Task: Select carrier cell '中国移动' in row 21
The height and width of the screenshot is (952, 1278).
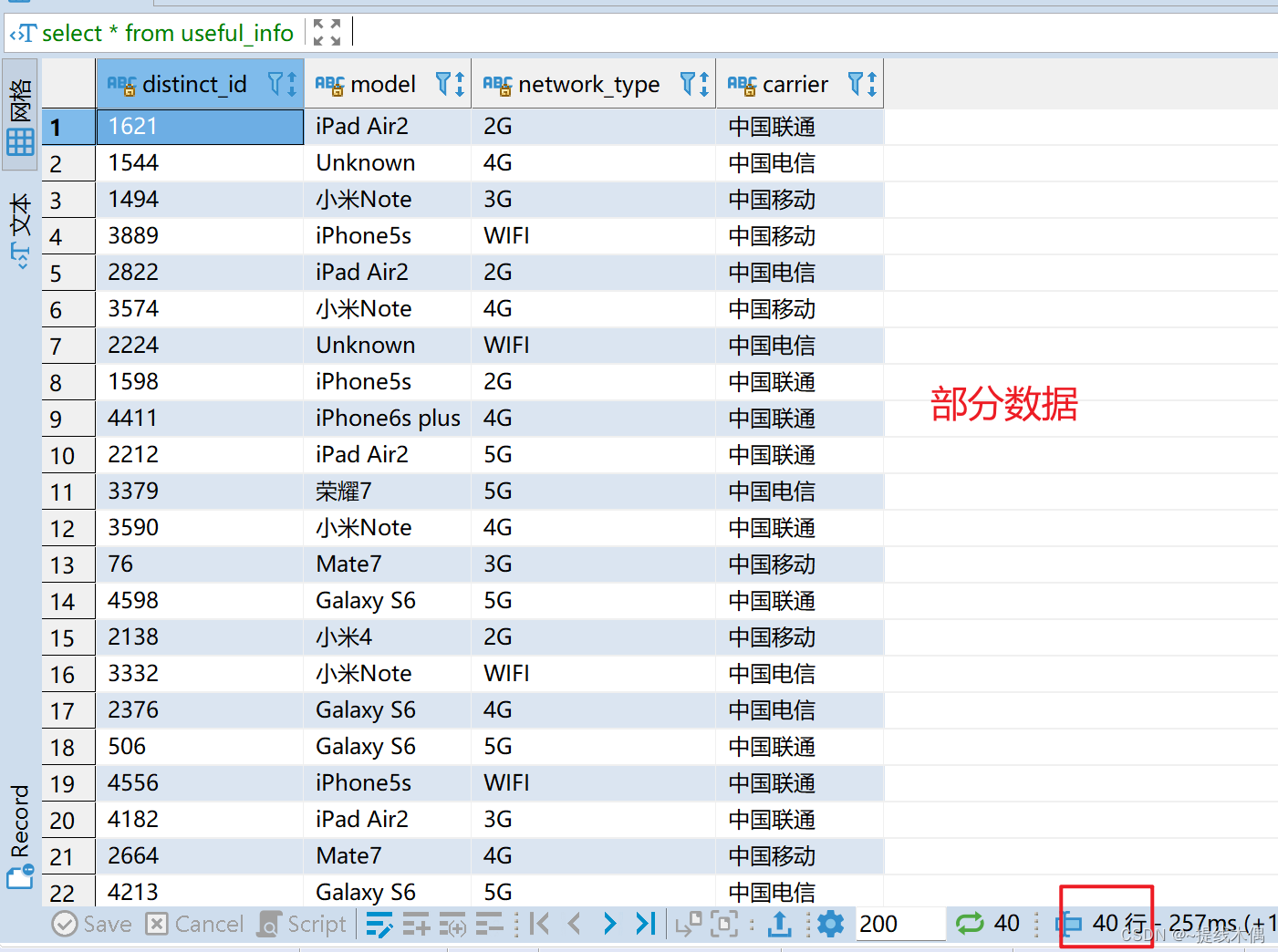Action: pyautogui.click(x=800, y=856)
